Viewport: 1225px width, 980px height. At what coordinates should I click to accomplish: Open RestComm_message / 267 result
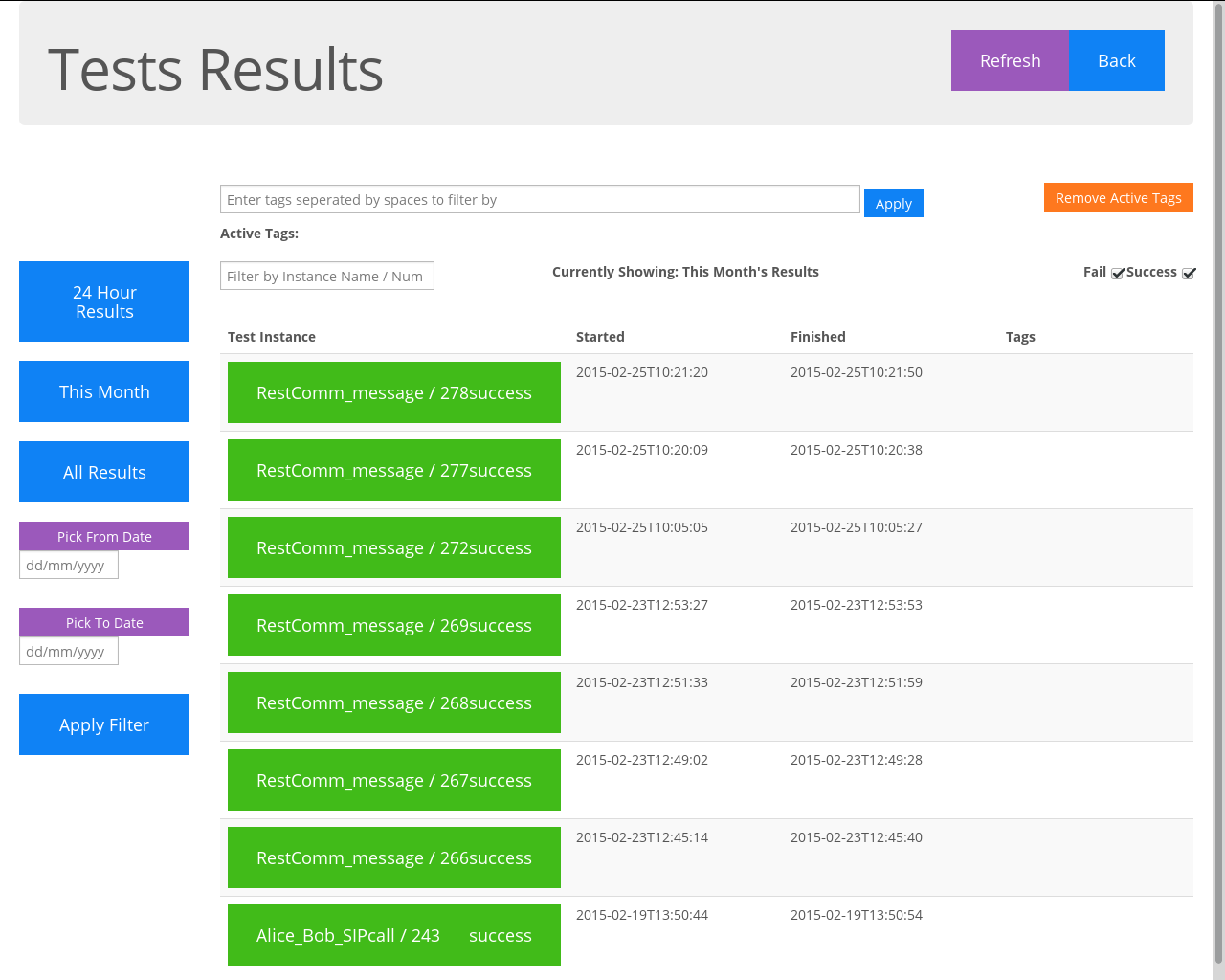[394, 780]
